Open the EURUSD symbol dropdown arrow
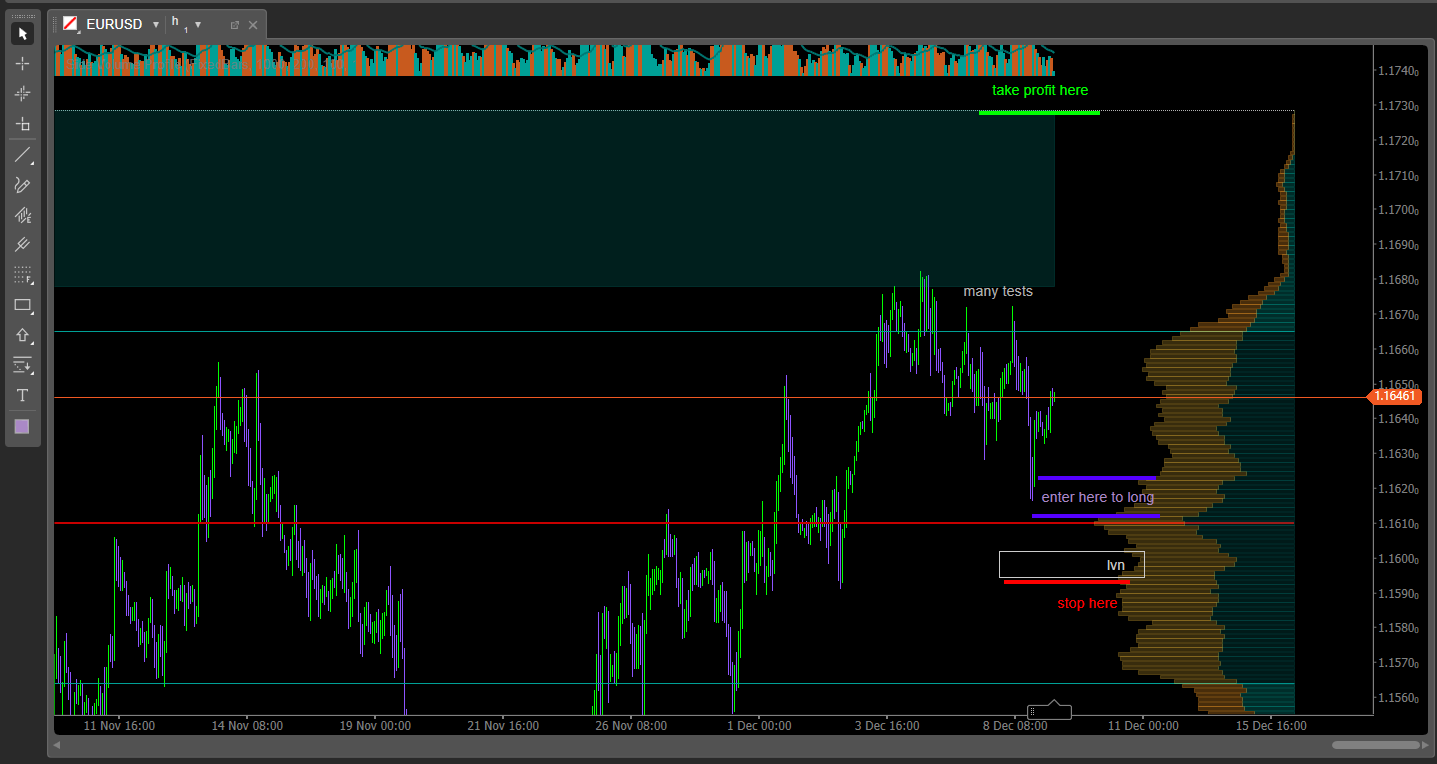The height and width of the screenshot is (764, 1437). click(156, 25)
